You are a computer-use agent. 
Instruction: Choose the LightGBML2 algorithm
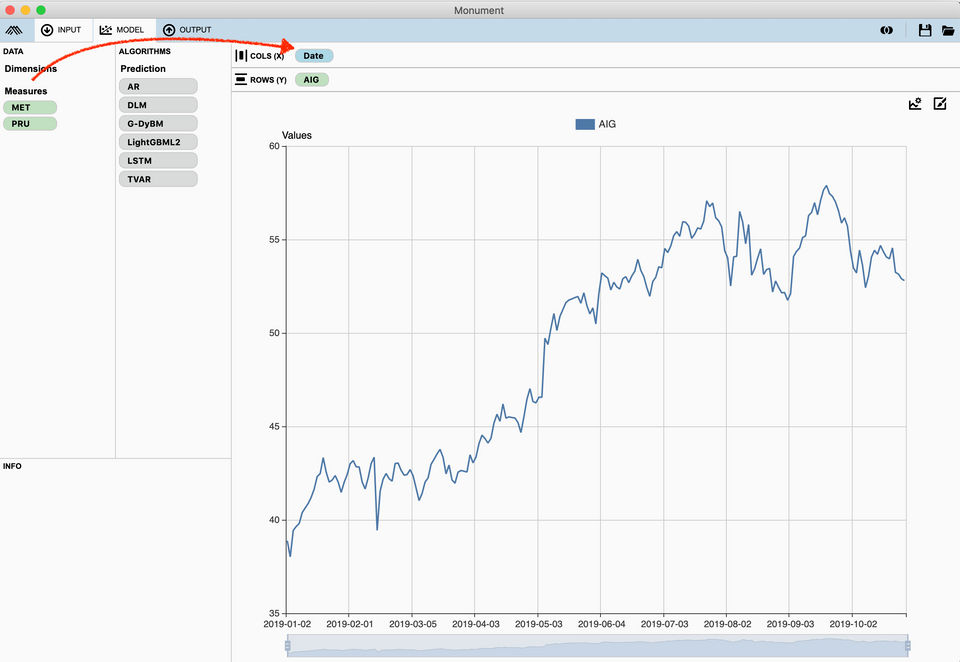click(x=158, y=142)
